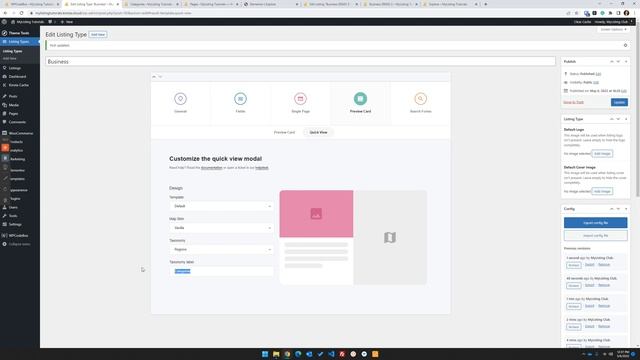Restore the '1 second ago' revision
The height and width of the screenshot is (360, 640).
click(573, 265)
